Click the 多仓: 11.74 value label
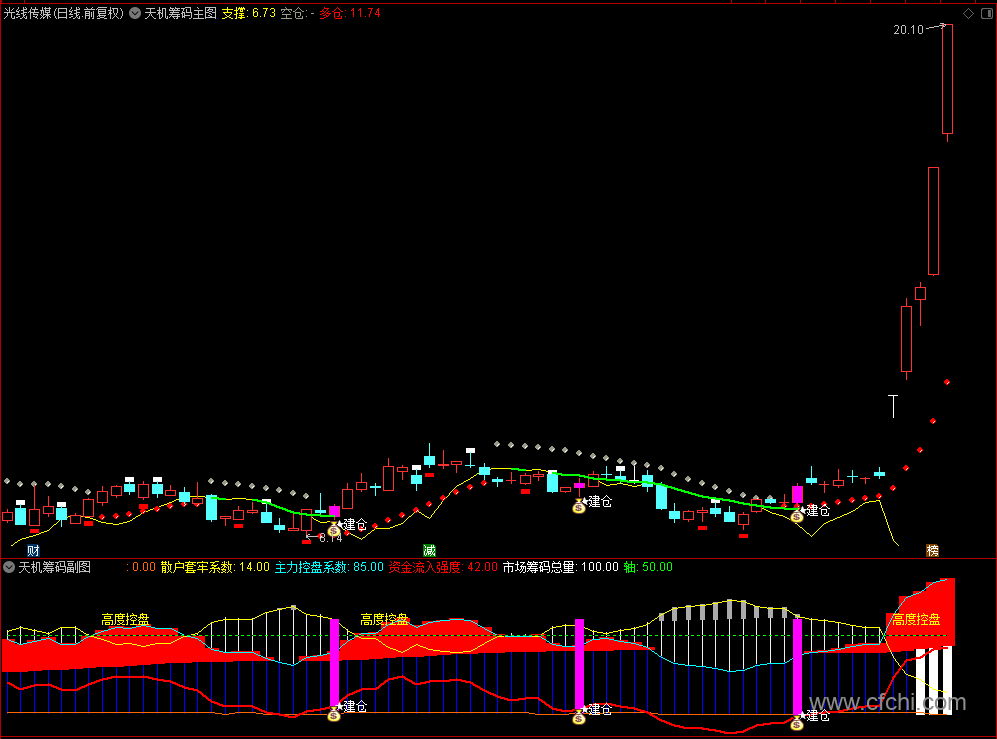This screenshot has width=997, height=739. pyautogui.click(x=350, y=13)
